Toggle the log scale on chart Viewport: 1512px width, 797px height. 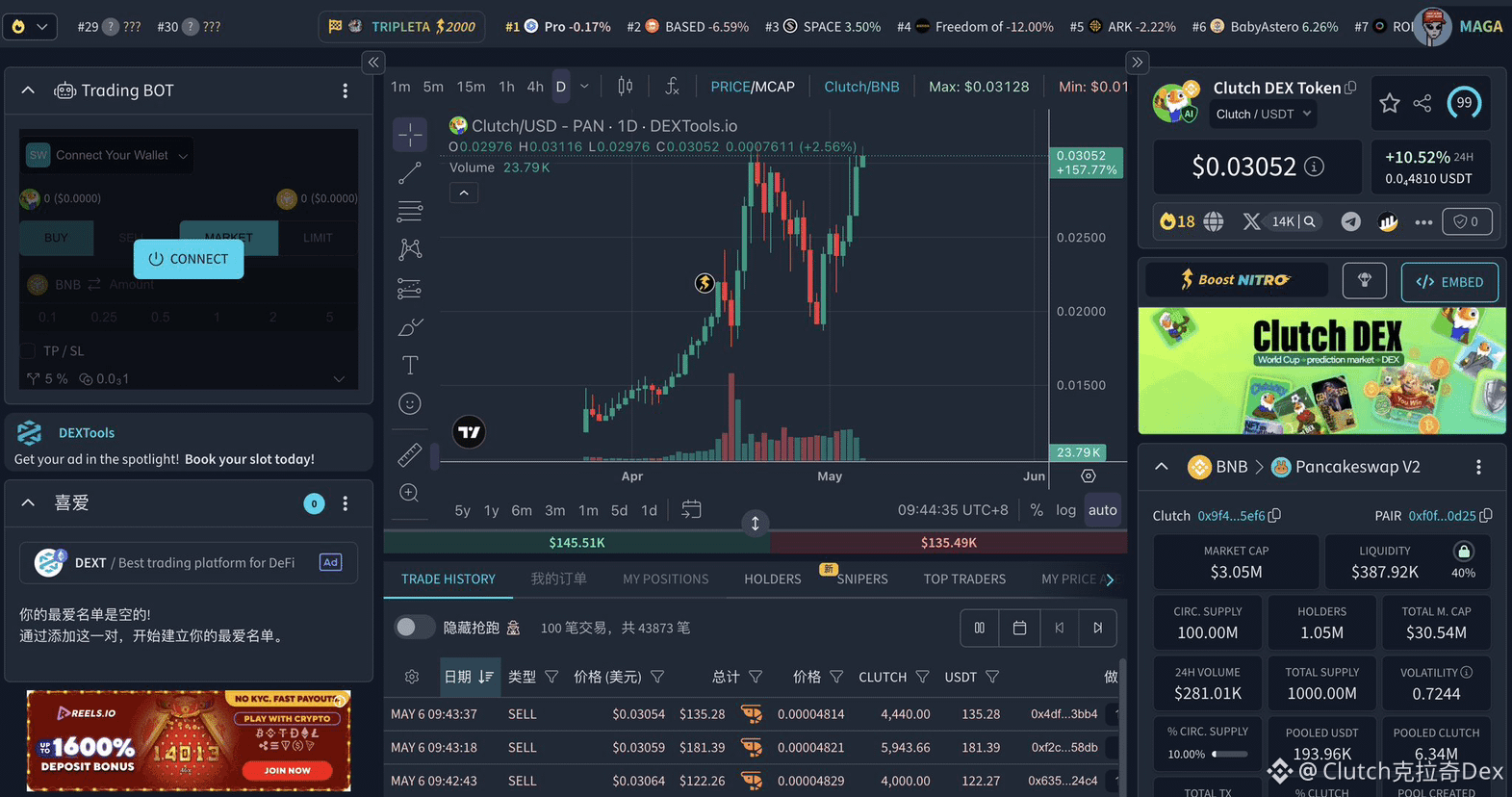(x=1065, y=510)
